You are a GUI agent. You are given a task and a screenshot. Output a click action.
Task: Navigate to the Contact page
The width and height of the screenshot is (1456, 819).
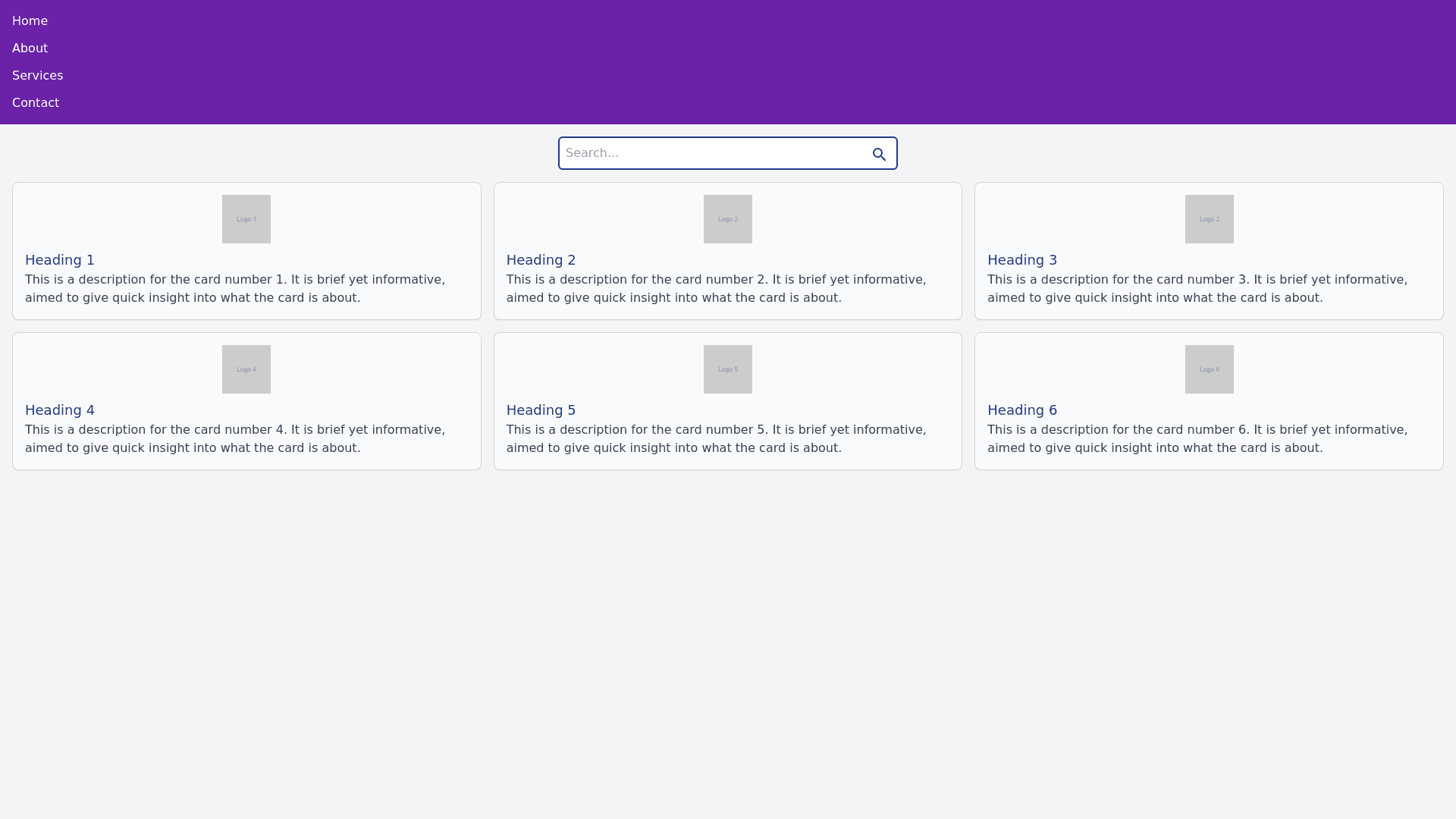coord(36,103)
